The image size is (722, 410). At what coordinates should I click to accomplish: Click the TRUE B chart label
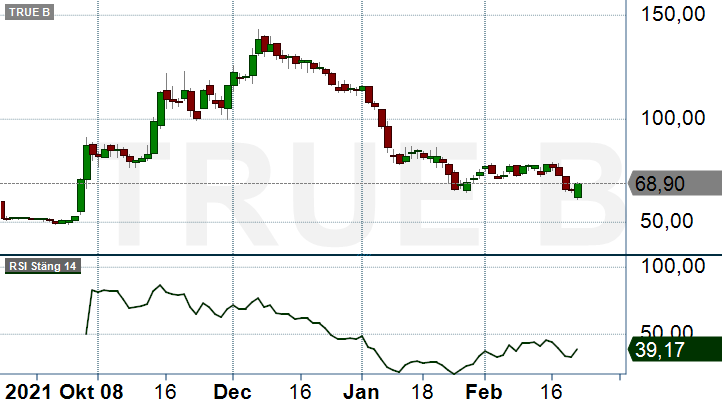coord(29,12)
